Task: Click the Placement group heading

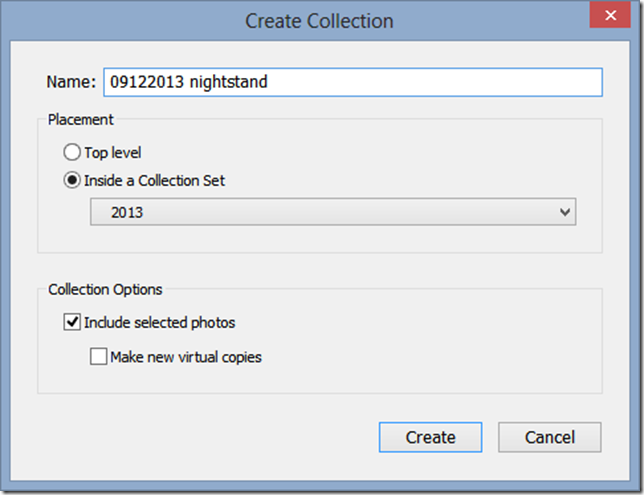Action: [x=80, y=120]
